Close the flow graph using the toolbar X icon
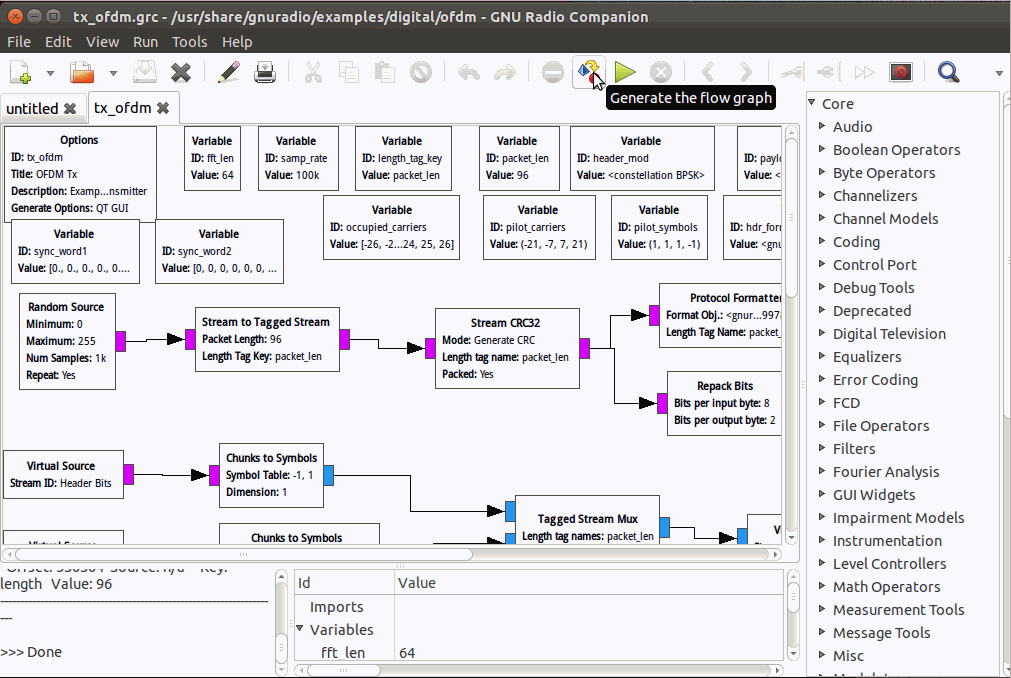 [x=181, y=72]
